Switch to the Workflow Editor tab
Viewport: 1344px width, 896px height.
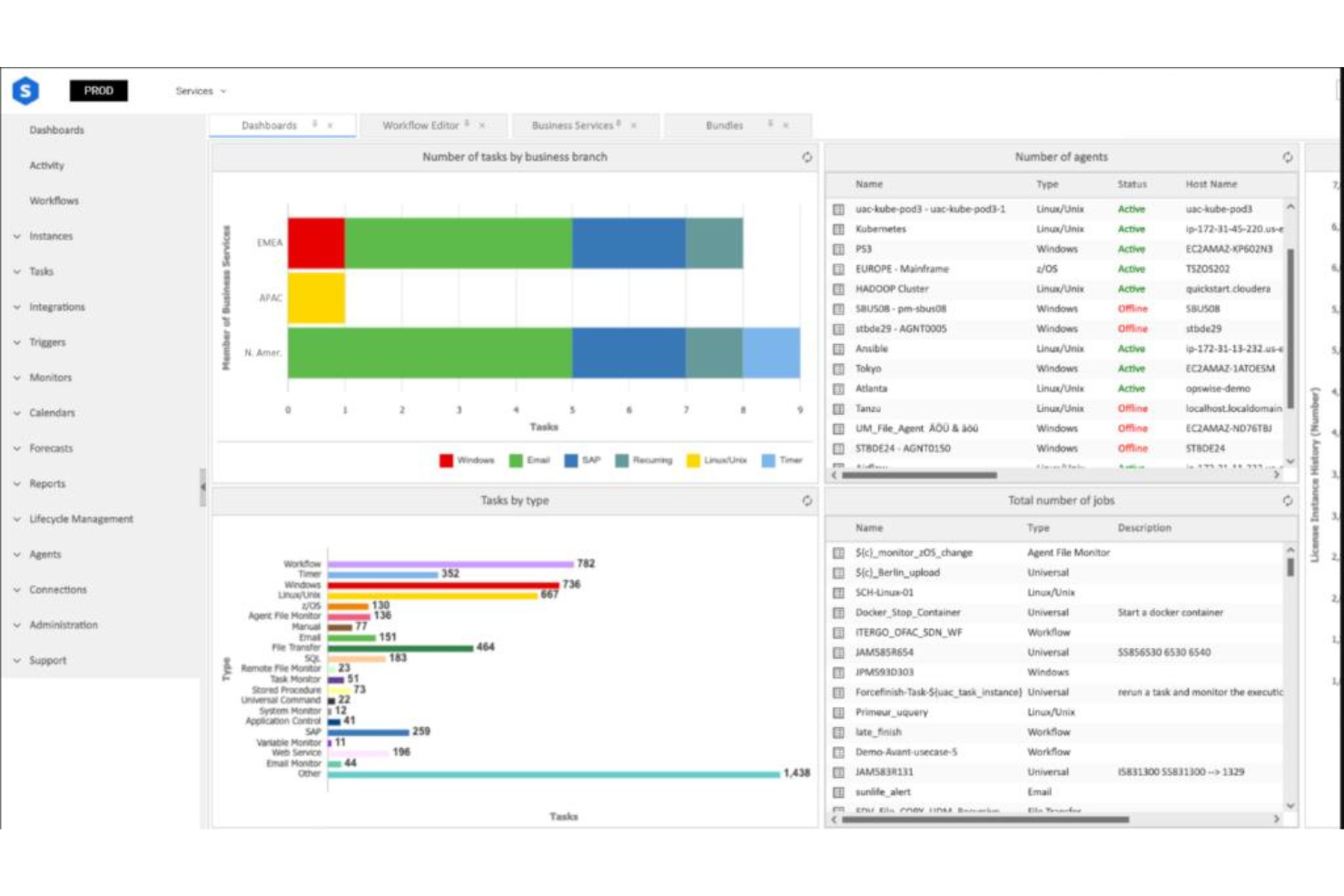422,125
